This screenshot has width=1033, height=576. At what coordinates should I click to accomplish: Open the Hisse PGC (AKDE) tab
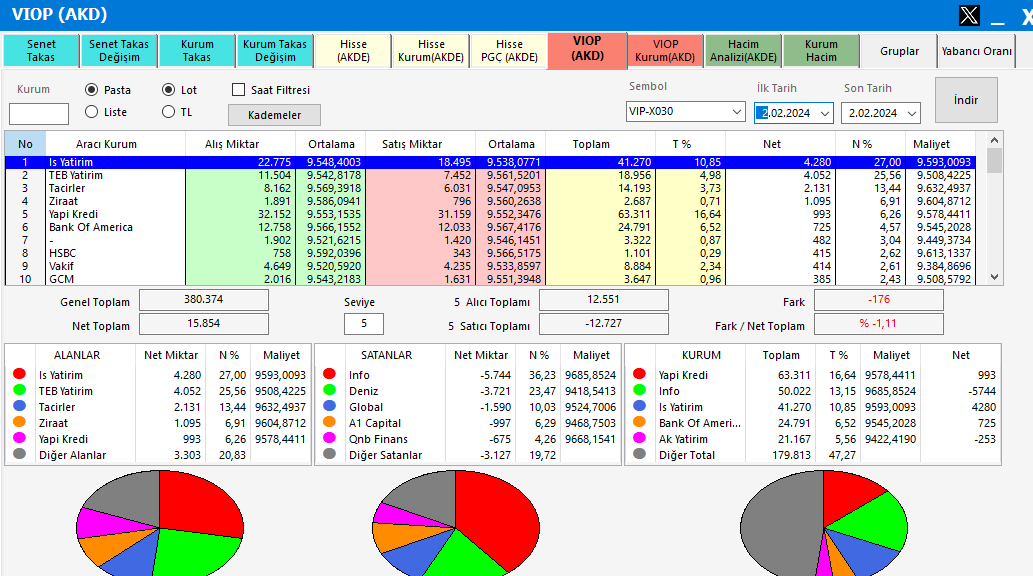(509, 51)
